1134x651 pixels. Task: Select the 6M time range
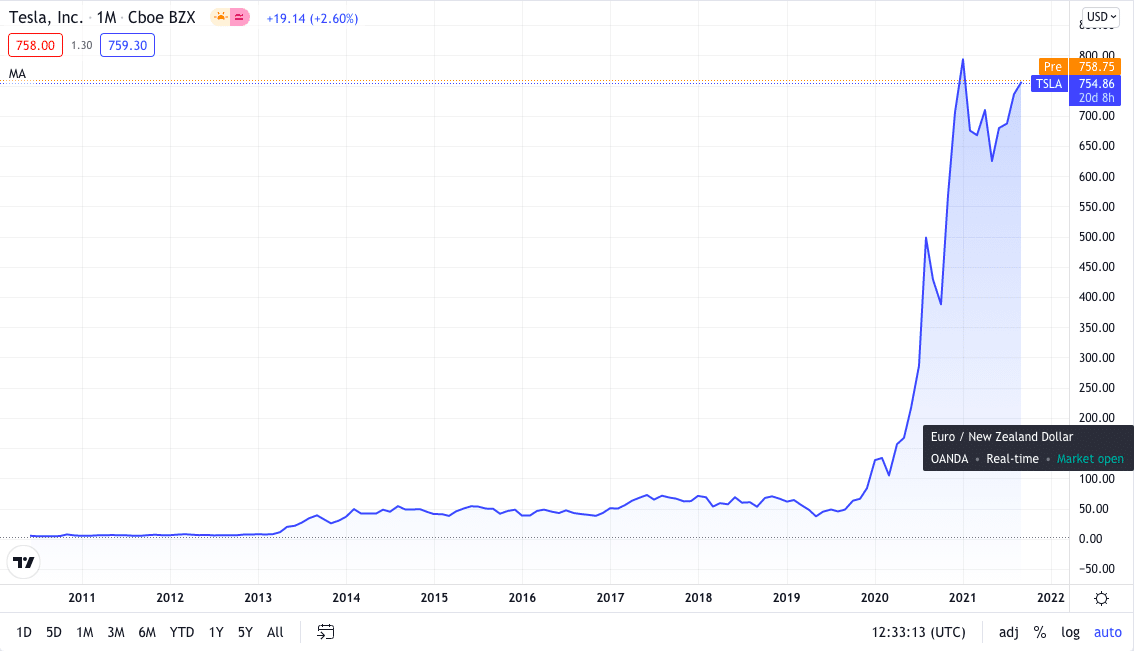[147, 632]
